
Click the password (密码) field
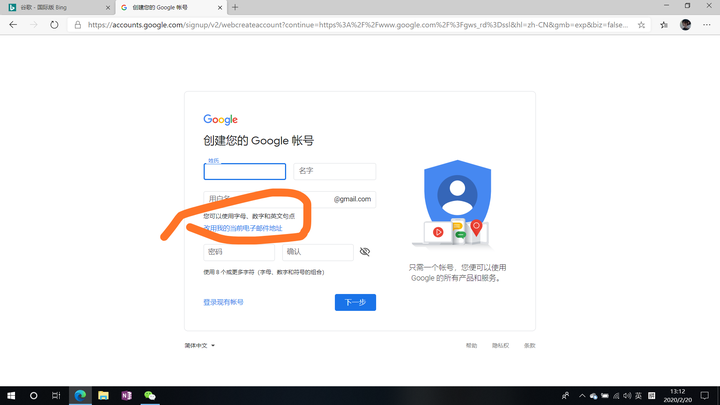point(239,252)
